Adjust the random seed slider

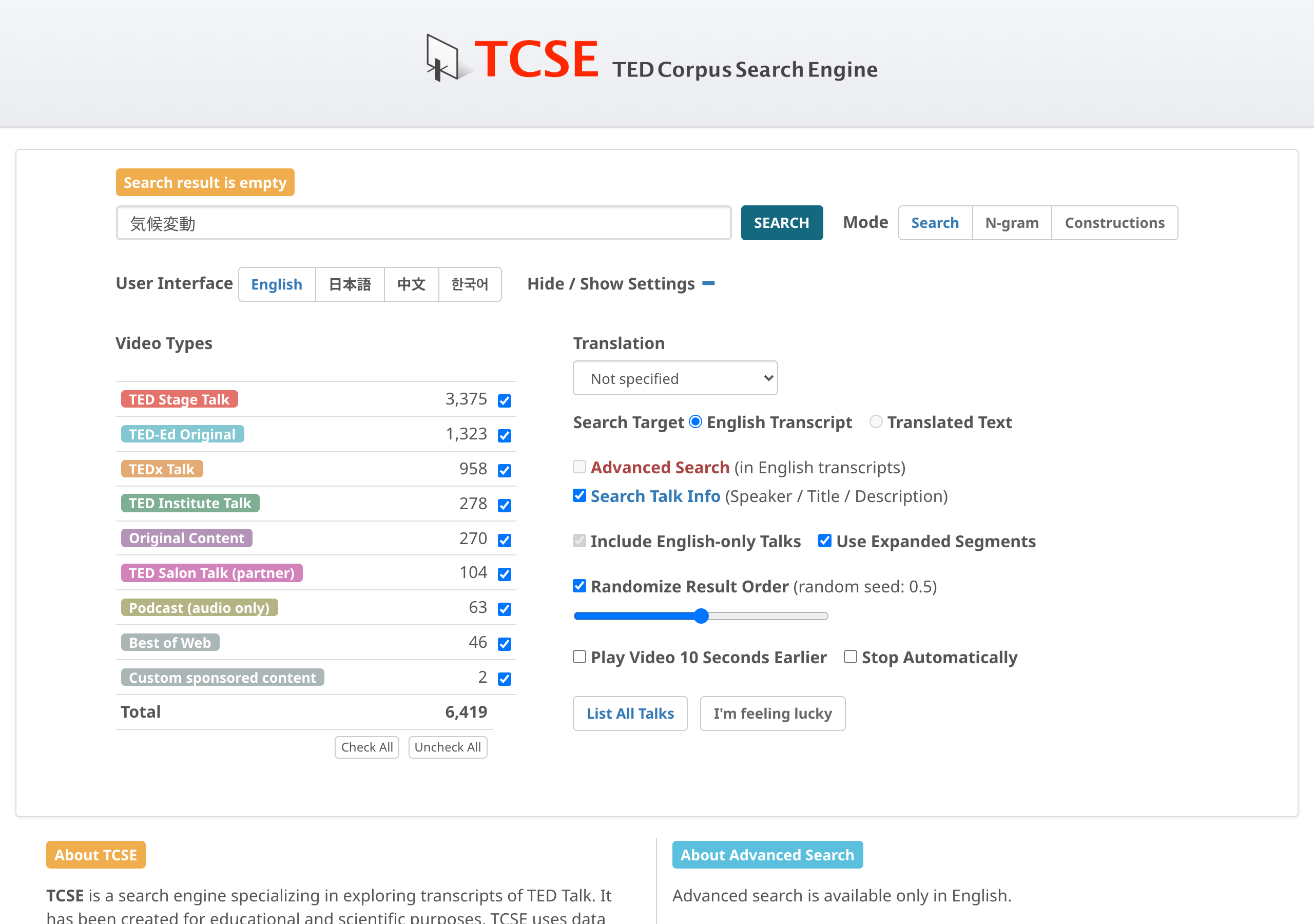tap(701, 615)
